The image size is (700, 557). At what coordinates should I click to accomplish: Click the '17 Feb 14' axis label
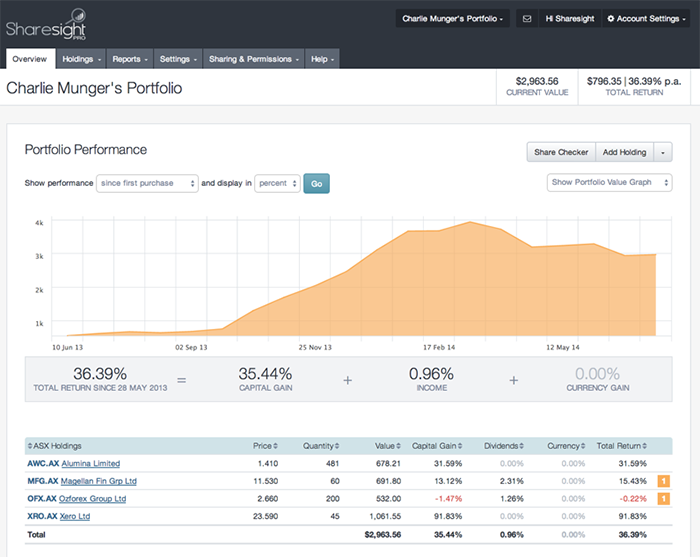[x=439, y=347]
